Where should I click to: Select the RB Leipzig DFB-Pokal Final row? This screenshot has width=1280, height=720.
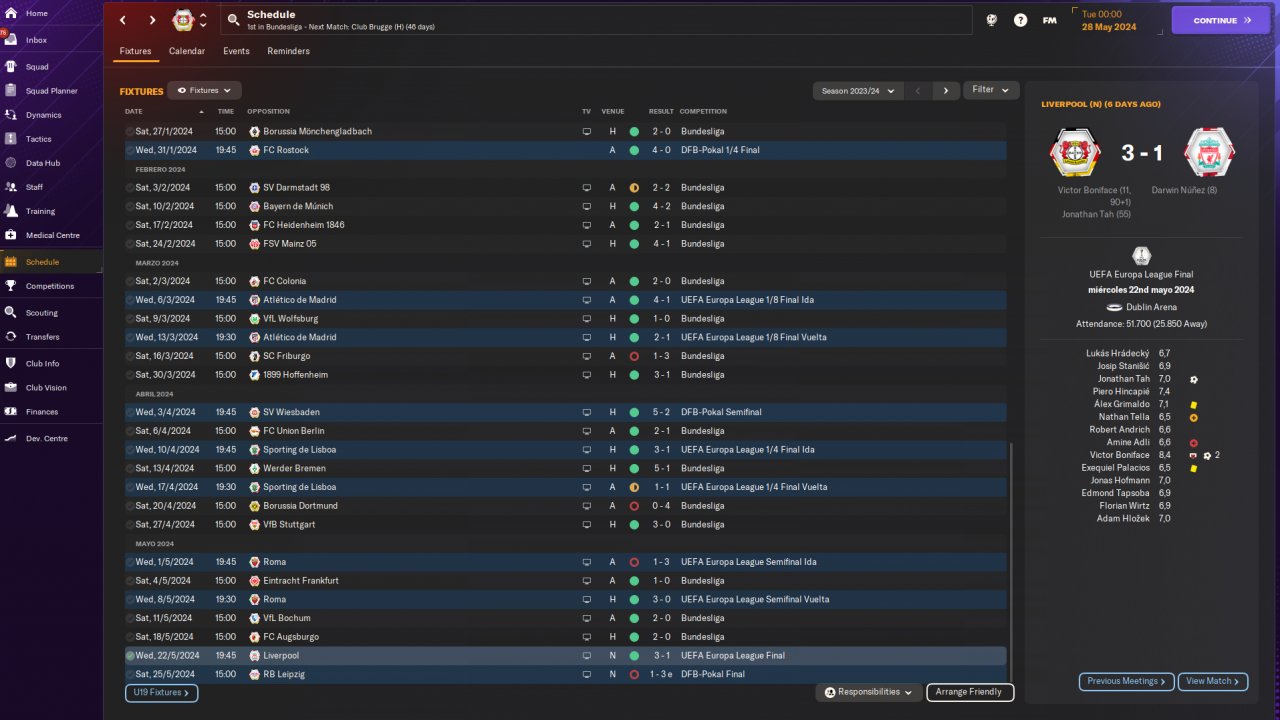pos(565,674)
